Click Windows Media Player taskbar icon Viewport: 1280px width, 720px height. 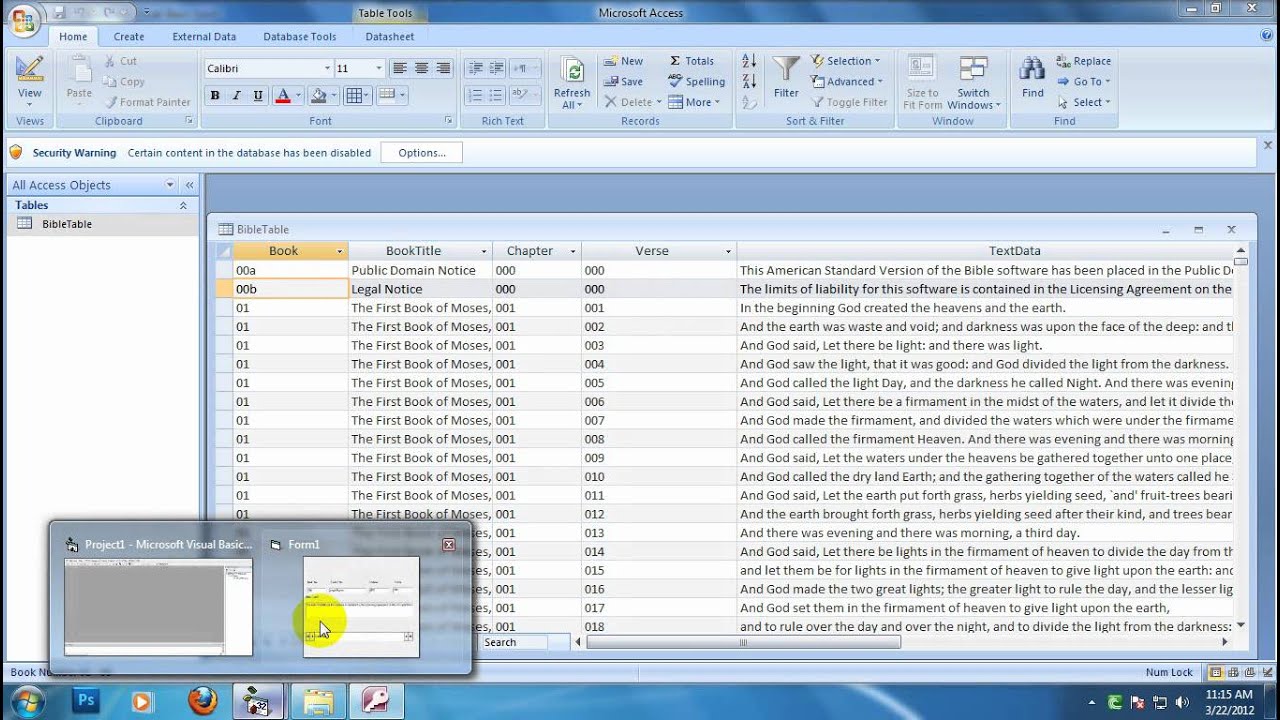tap(141, 701)
